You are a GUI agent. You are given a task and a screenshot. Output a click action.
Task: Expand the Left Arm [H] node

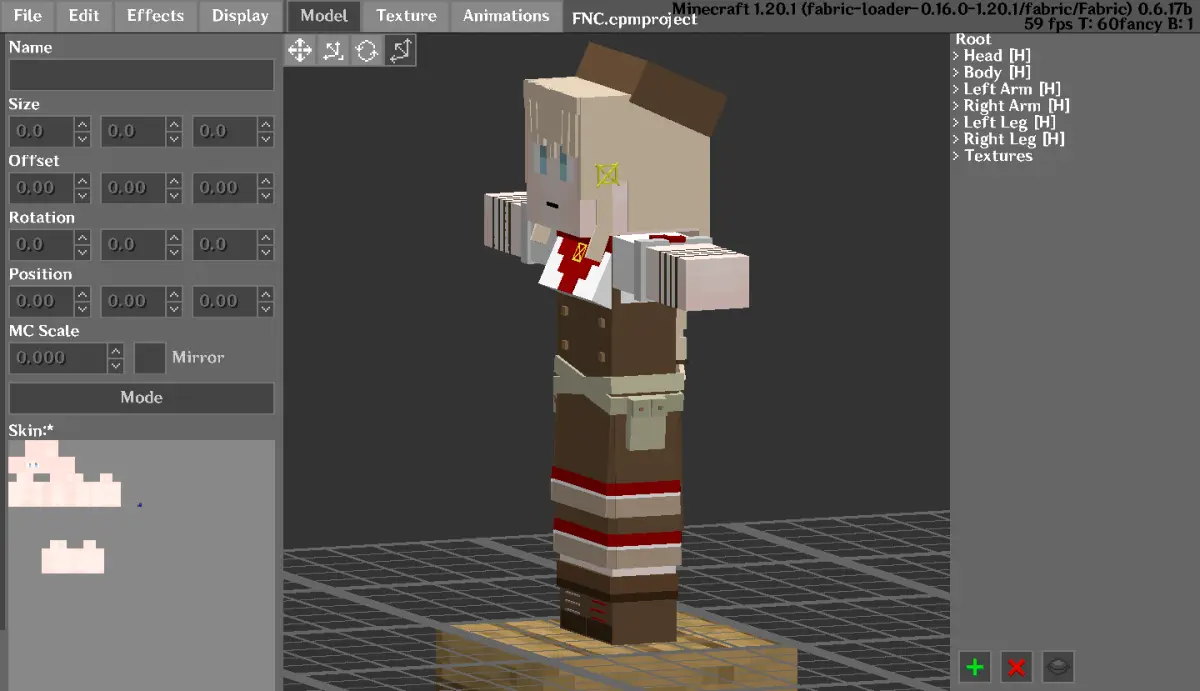[x=956, y=89]
